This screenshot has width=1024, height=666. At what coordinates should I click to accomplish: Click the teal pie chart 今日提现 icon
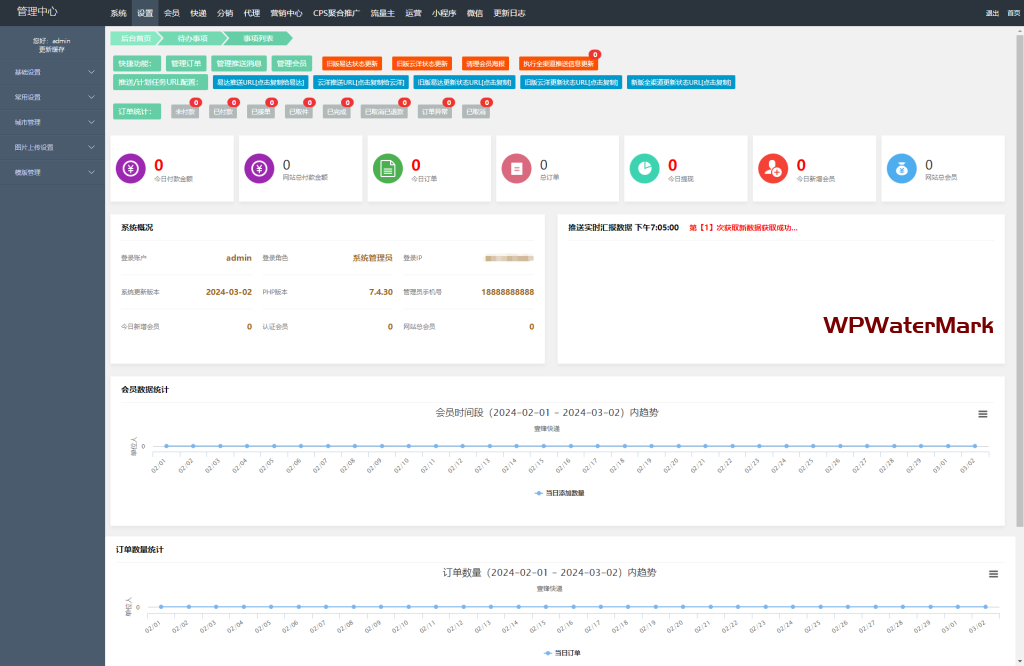644,169
